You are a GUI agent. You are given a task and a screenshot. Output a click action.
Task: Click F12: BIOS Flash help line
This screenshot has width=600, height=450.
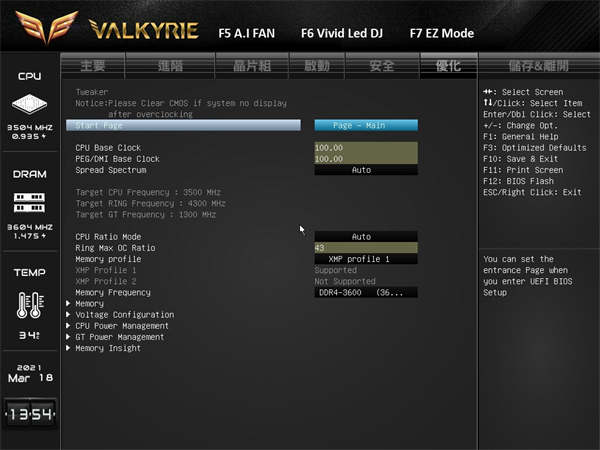pos(518,181)
